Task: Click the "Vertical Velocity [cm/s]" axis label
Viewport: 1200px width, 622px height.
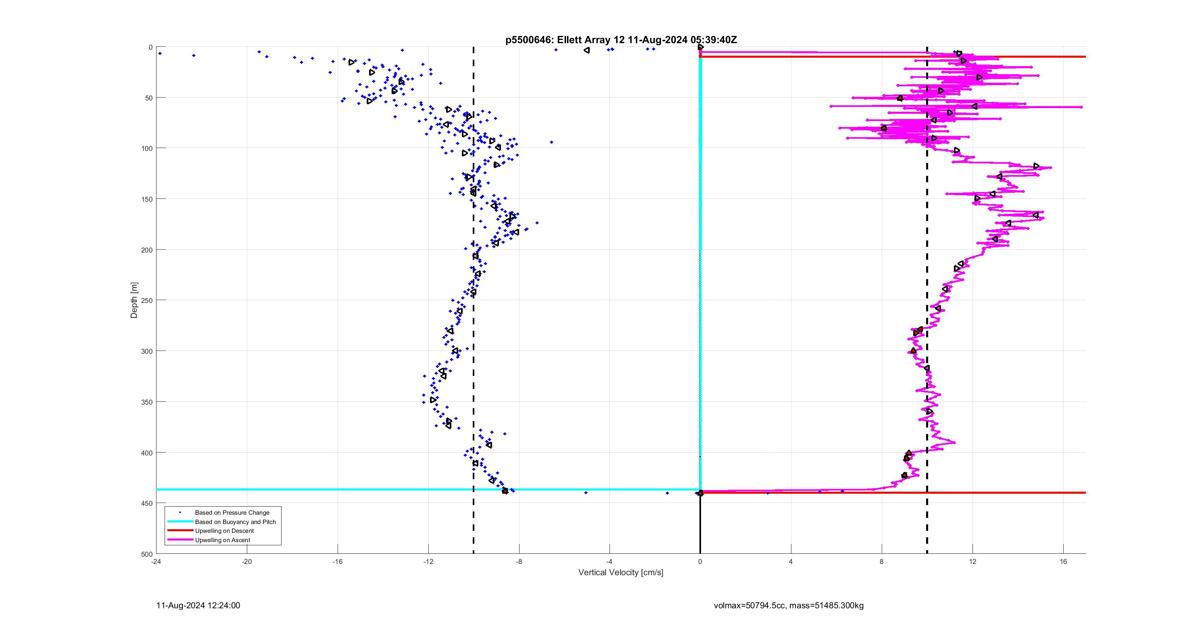Action: tap(621, 572)
